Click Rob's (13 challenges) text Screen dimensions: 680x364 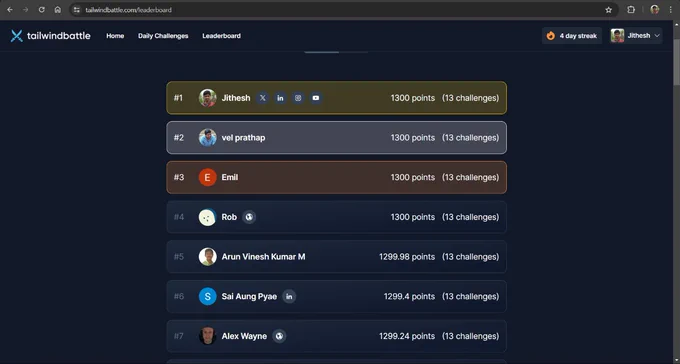pyautogui.click(x=471, y=217)
